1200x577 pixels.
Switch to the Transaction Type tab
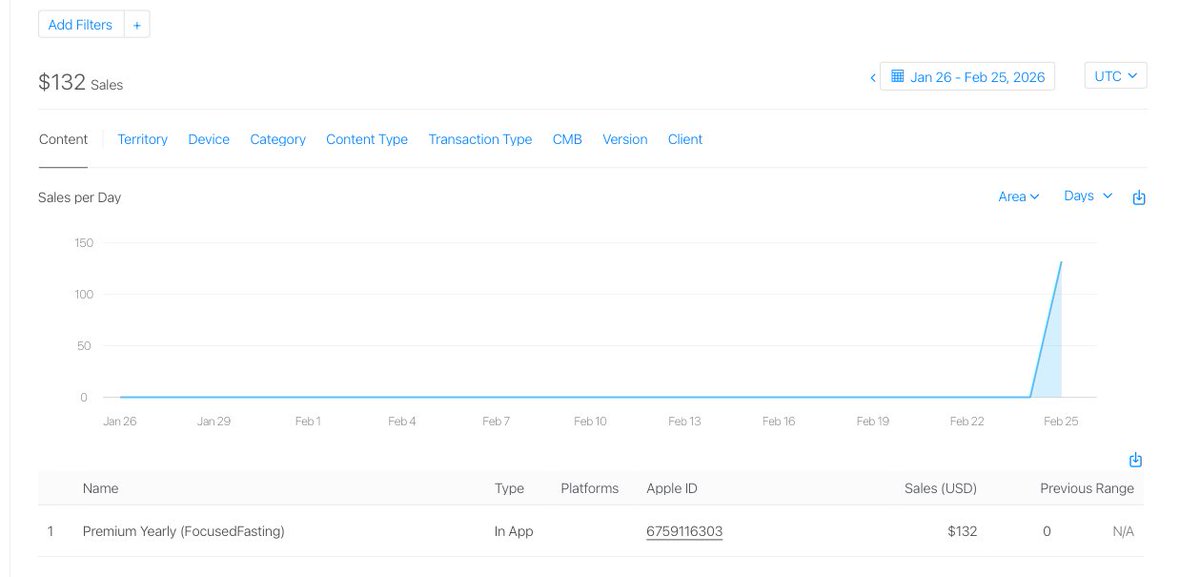pos(480,139)
